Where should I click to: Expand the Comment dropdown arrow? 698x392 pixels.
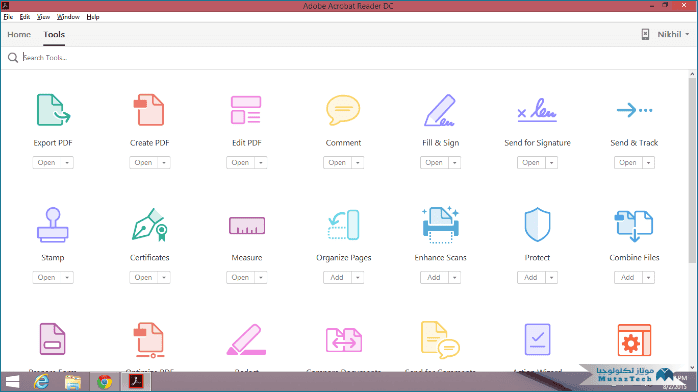[x=358, y=163]
